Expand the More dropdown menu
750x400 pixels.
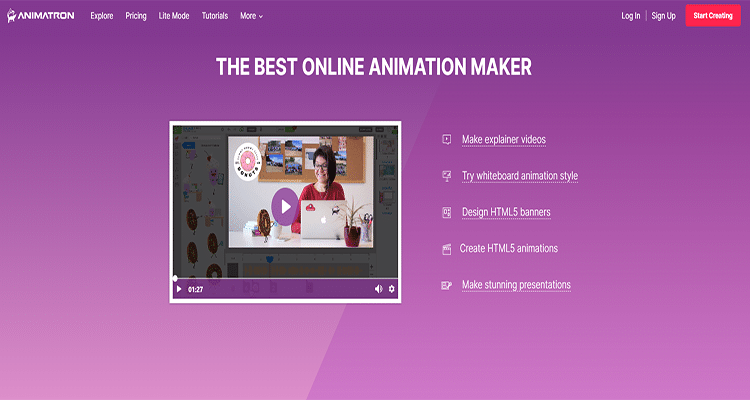click(252, 16)
